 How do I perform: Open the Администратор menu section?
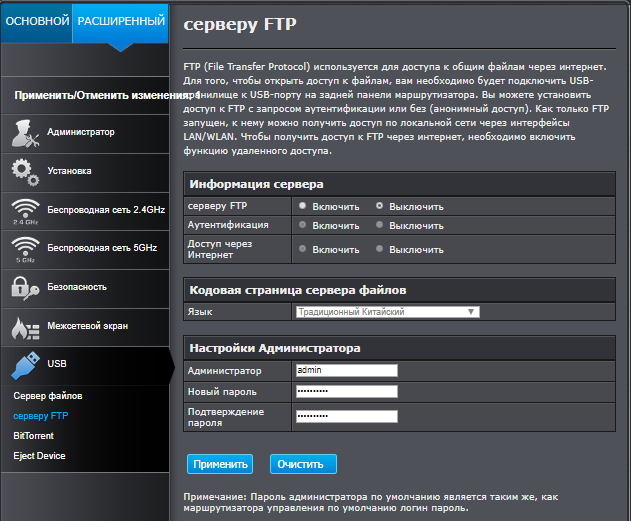tap(85, 134)
